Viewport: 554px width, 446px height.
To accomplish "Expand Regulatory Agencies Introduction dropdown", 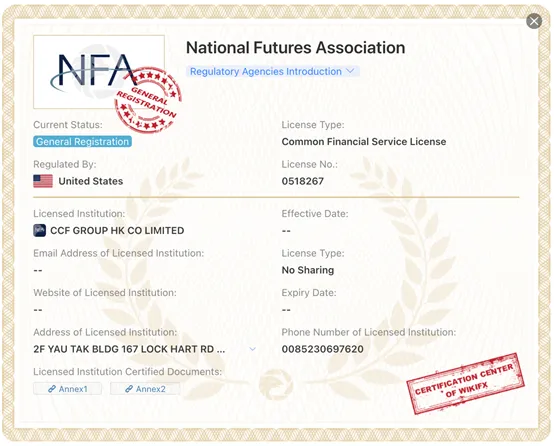I will (272, 71).
